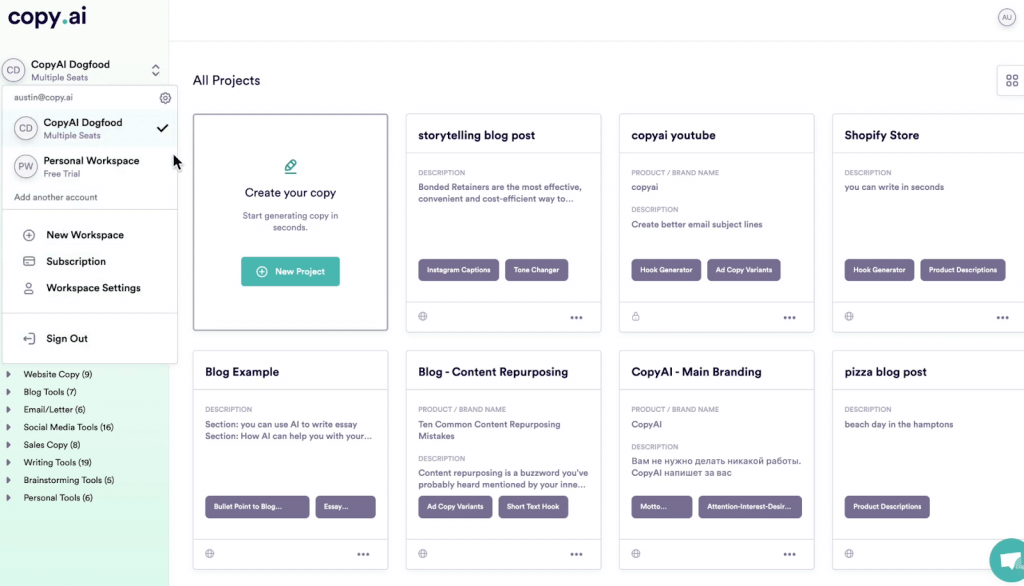The image size is (1024, 586).
Task: Toggle workspace switcher chevron for CopyAI Dogfood
Action: (x=155, y=70)
